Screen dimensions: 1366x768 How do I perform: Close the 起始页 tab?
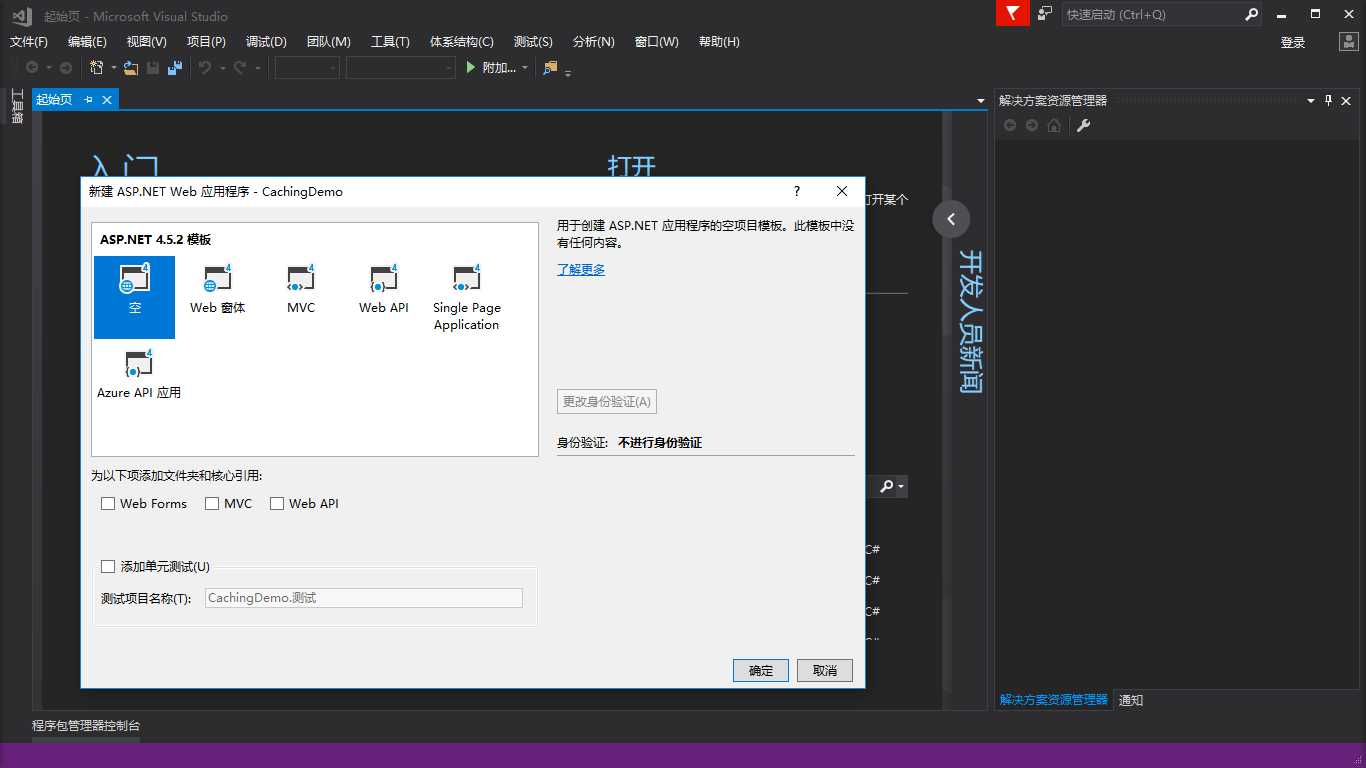click(x=107, y=99)
